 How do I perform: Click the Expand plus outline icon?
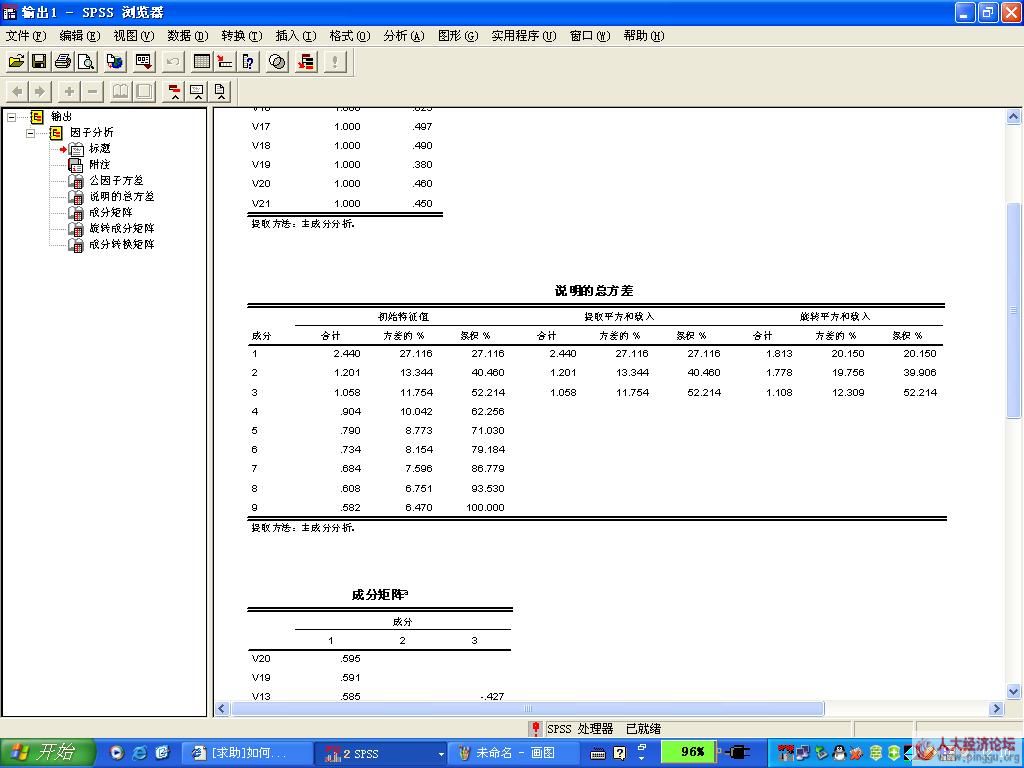[x=69, y=91]
